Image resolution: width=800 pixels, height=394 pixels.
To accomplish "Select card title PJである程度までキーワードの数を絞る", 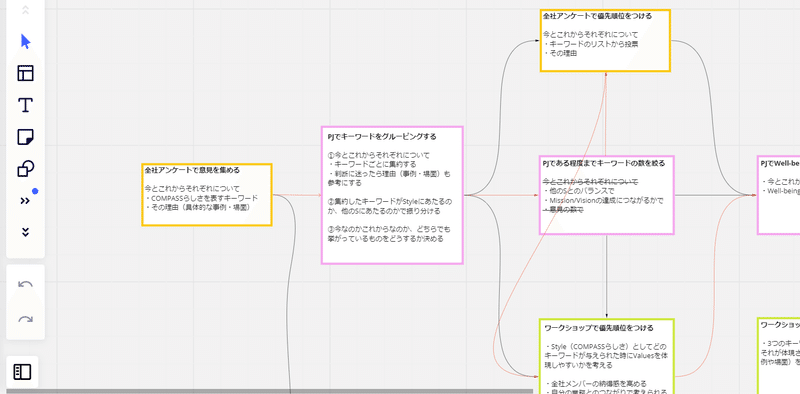I will tap(604, 163).
